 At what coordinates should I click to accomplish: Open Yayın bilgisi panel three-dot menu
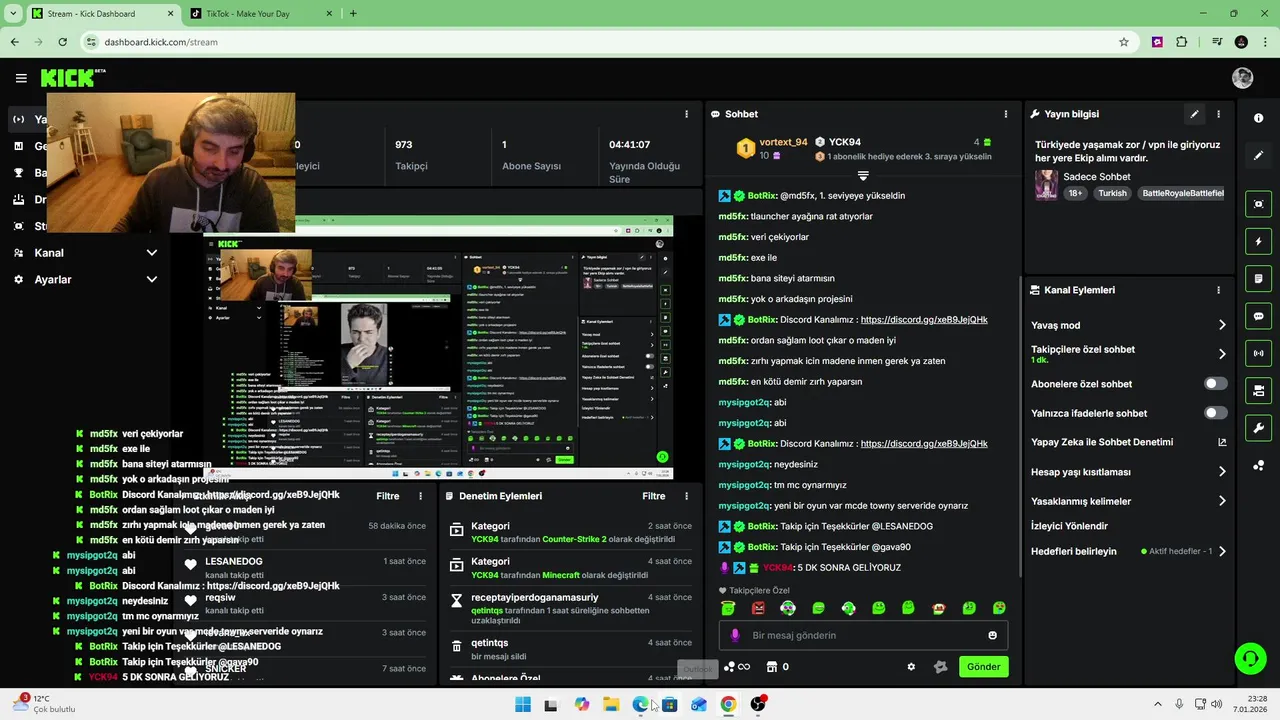pyautogui.click(x=1218, y=114)
